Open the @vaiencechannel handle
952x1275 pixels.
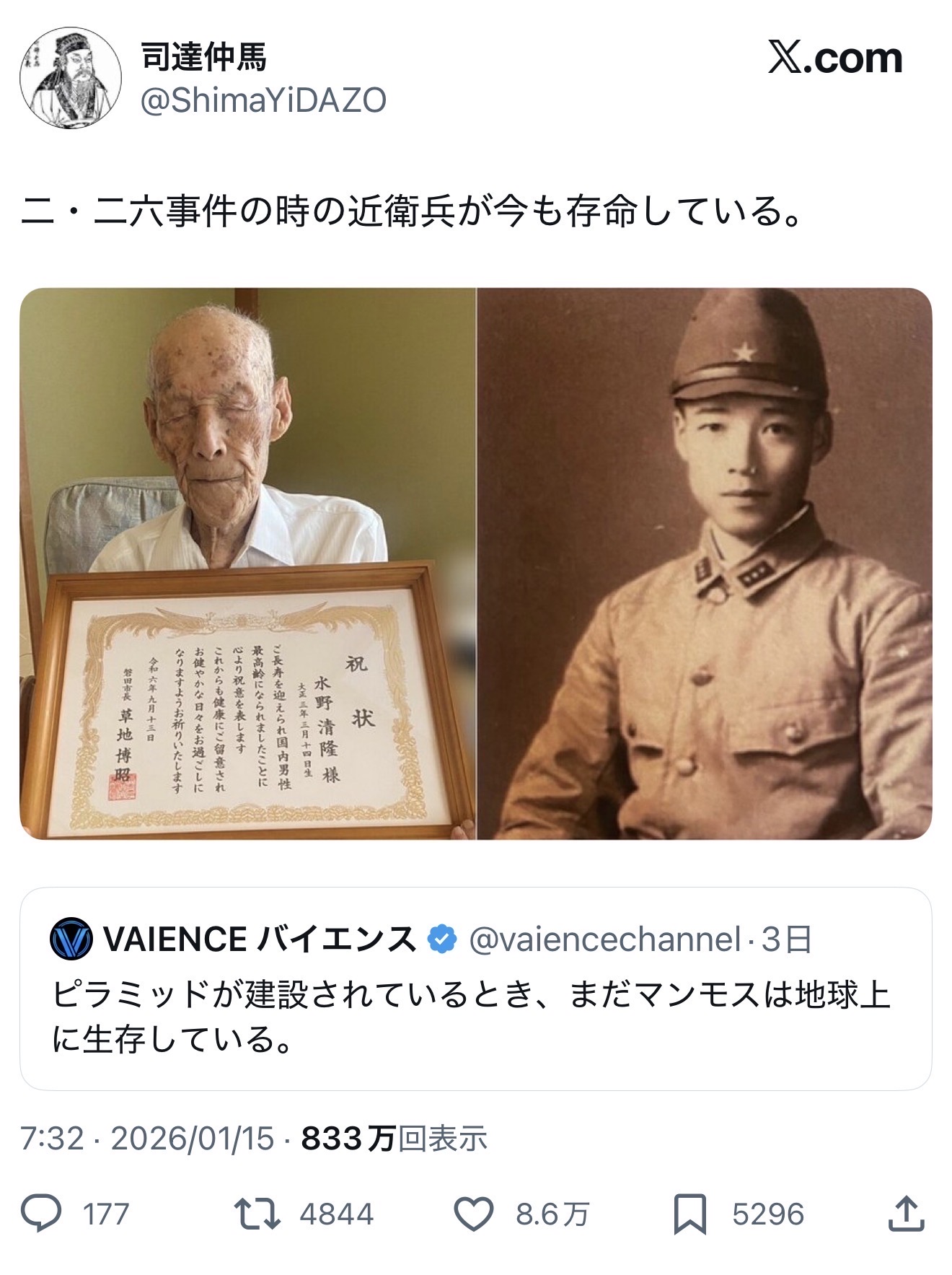[605, 939]
